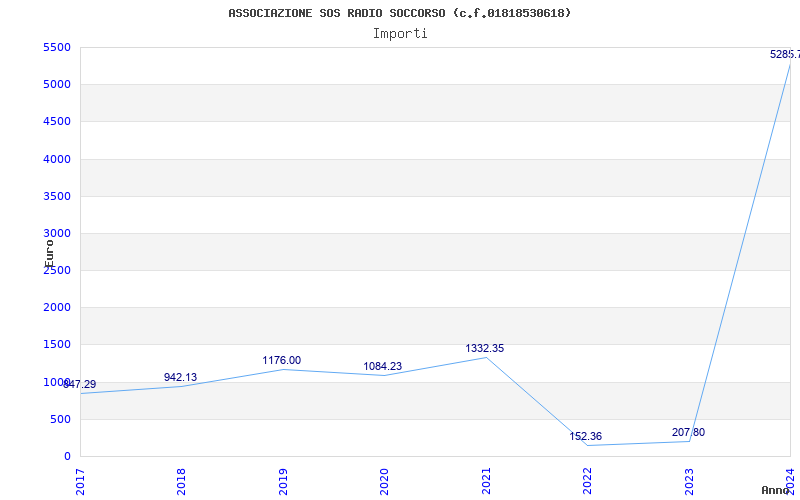The height and width of the screenshot is (500, 800).
Task: Select the 1332.35 data label
Action: pos(484,348)
